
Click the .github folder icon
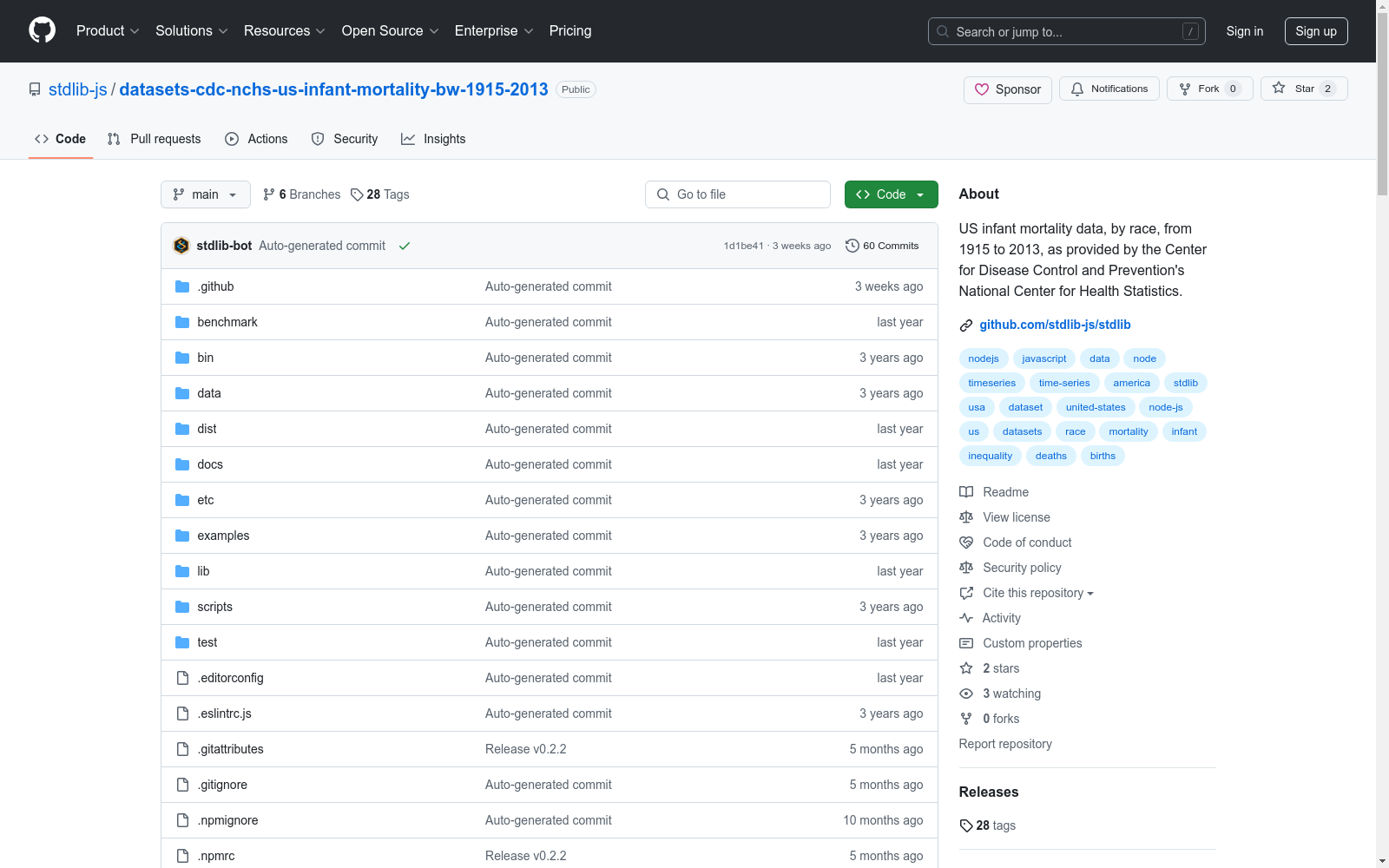coord(182,286)
